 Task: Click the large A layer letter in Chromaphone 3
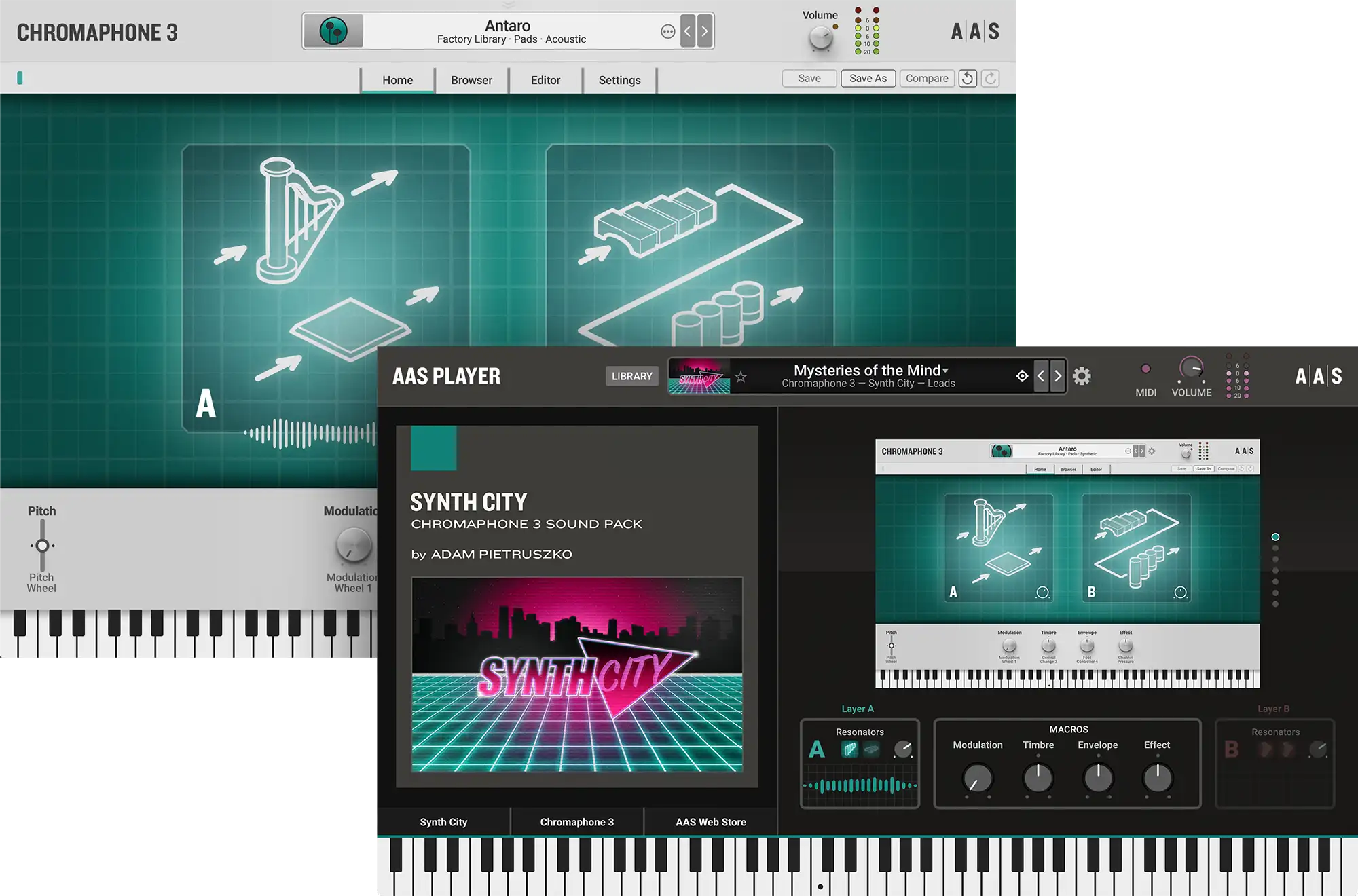(206, 403)
